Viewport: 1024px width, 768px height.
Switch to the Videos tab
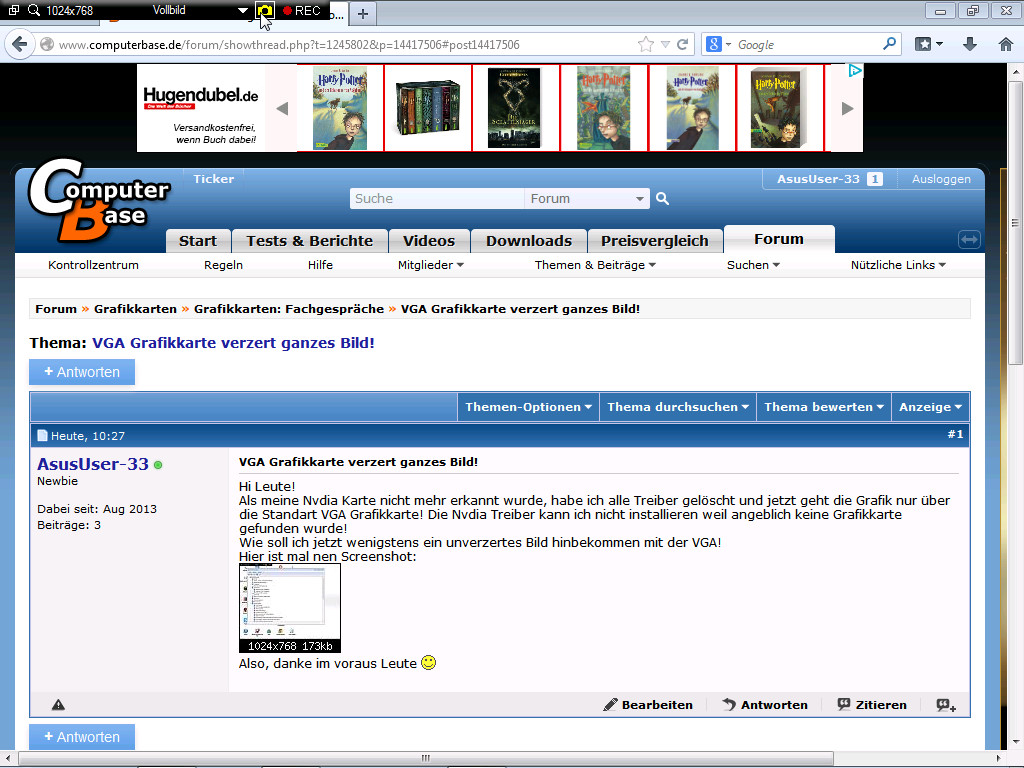click(429, 241)
